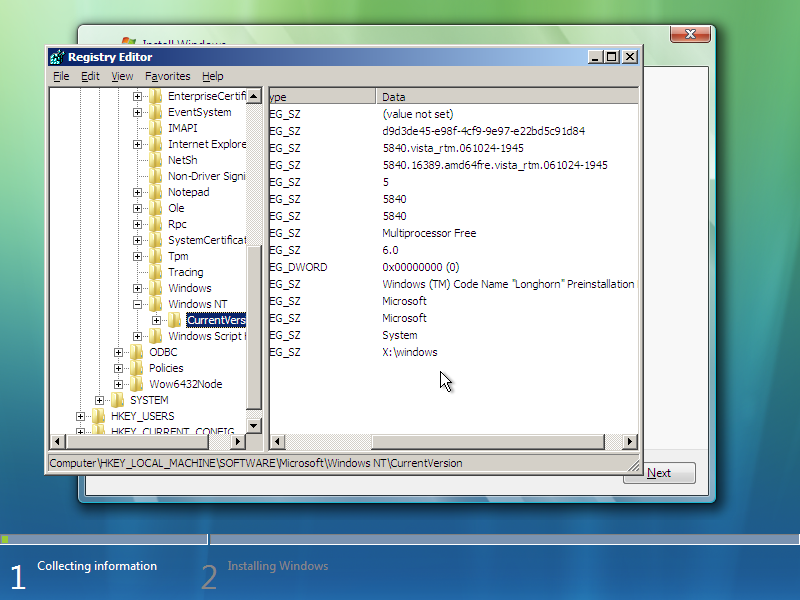Screen dimensions: 800x600
Task: Expand the SYSTEM hive node
Action: point(100,400)
